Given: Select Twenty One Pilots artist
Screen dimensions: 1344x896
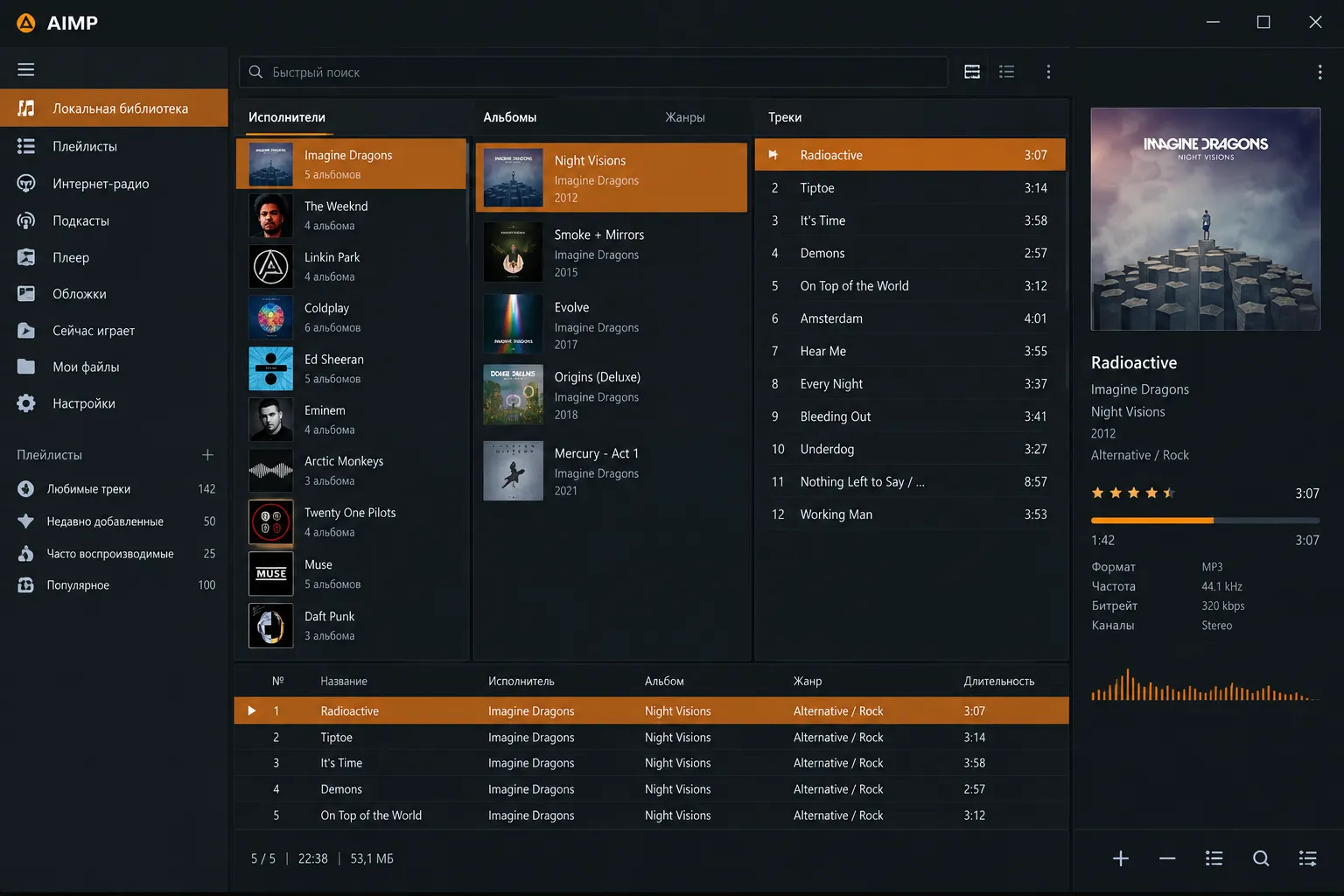Looking at the screenshot, I should click(351, 521).
